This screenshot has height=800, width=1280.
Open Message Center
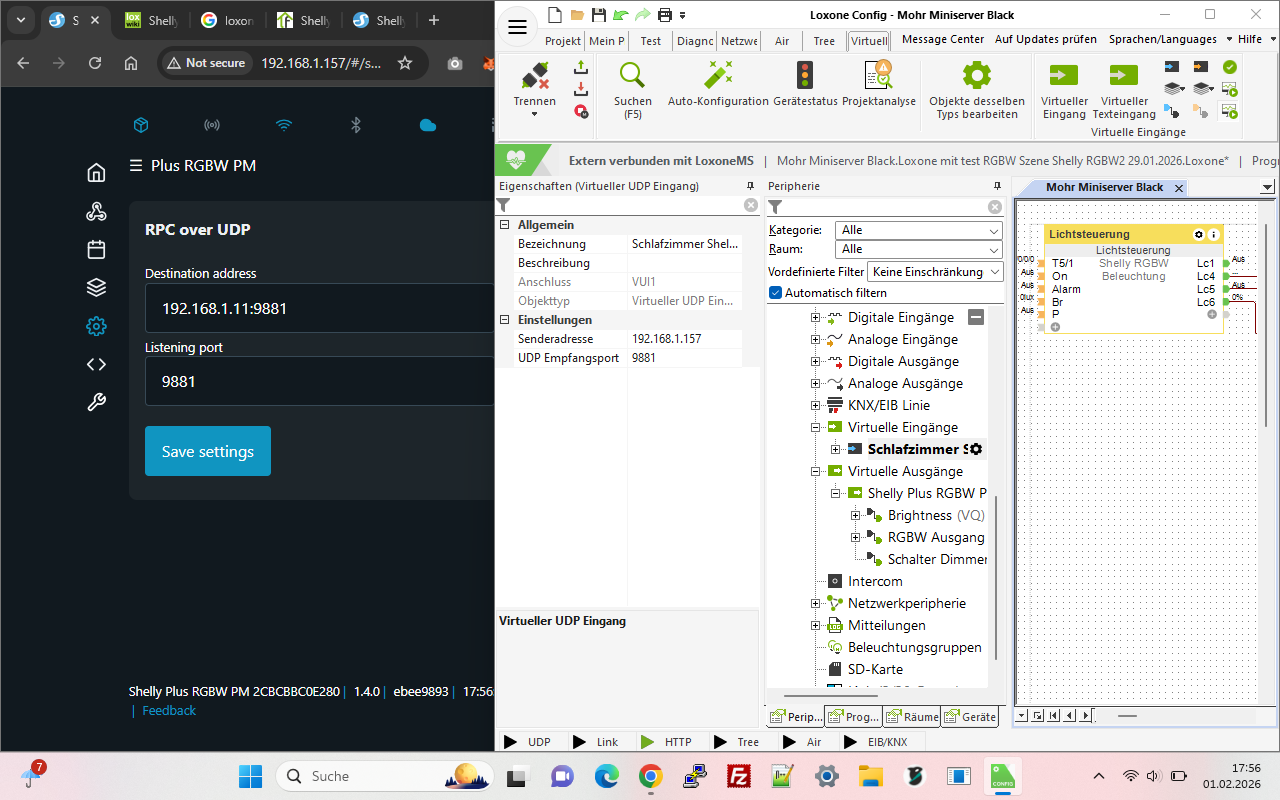click(x=943, y=39)
